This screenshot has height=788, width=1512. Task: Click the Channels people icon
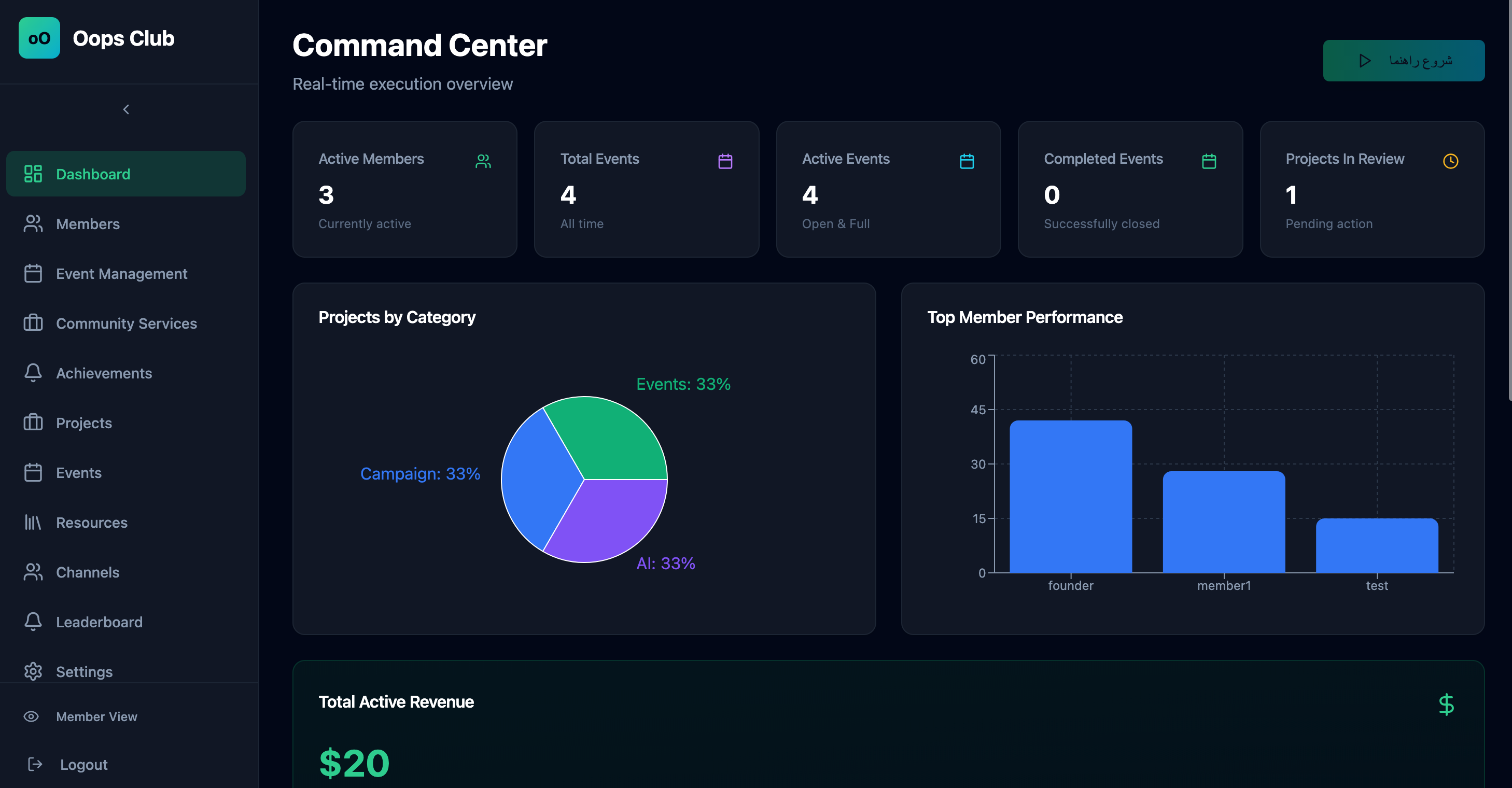pos(33,572)
